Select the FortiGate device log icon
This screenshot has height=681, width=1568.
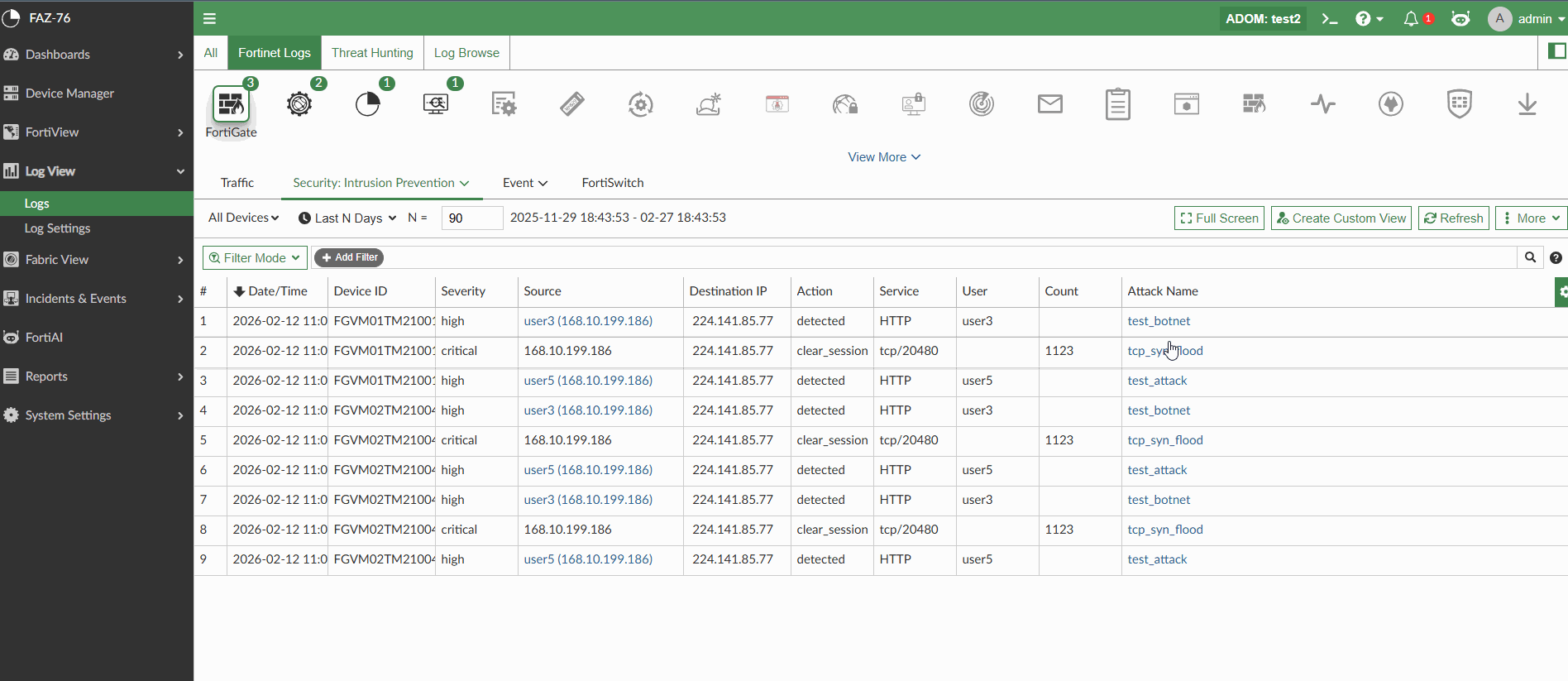(231, 105)
